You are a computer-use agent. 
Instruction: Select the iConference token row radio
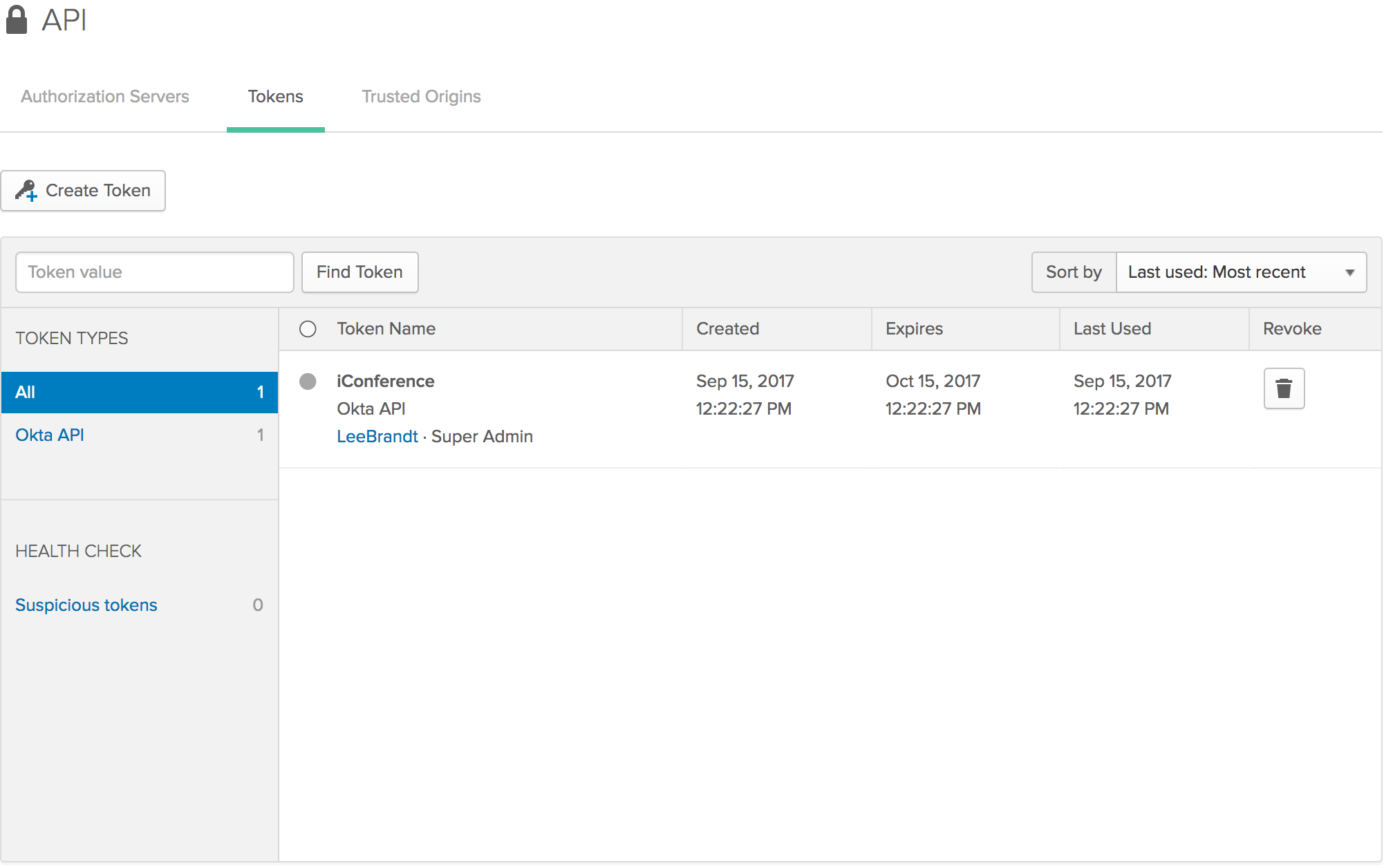308,381
